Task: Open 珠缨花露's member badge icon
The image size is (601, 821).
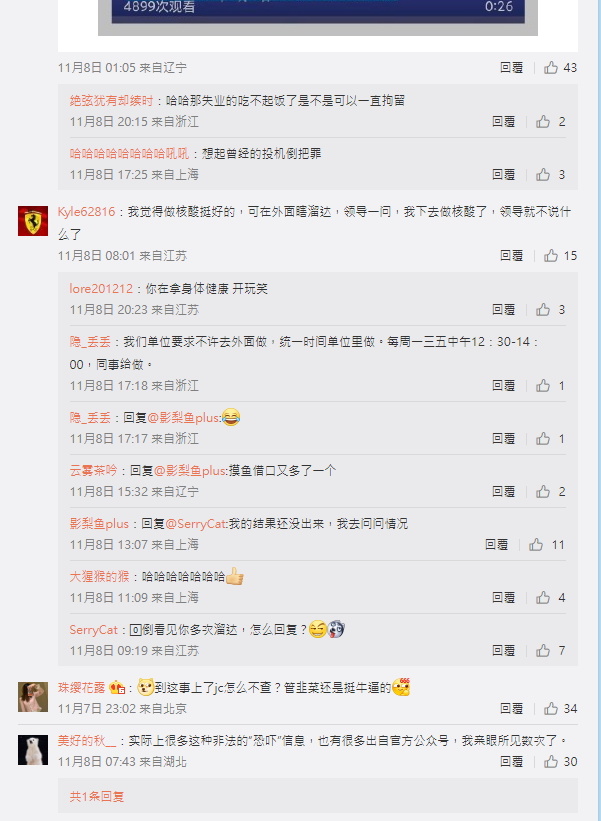Action: pyautogui.click(x=117, y=687)
